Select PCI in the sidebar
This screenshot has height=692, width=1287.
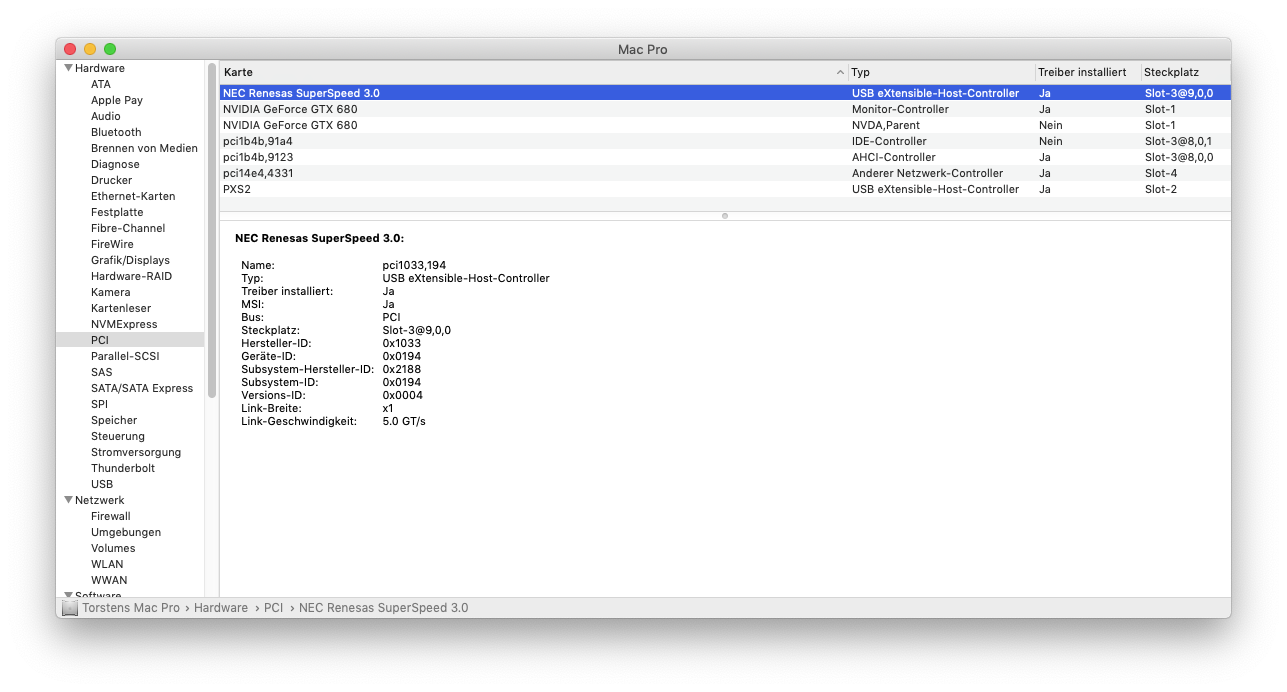130,340
